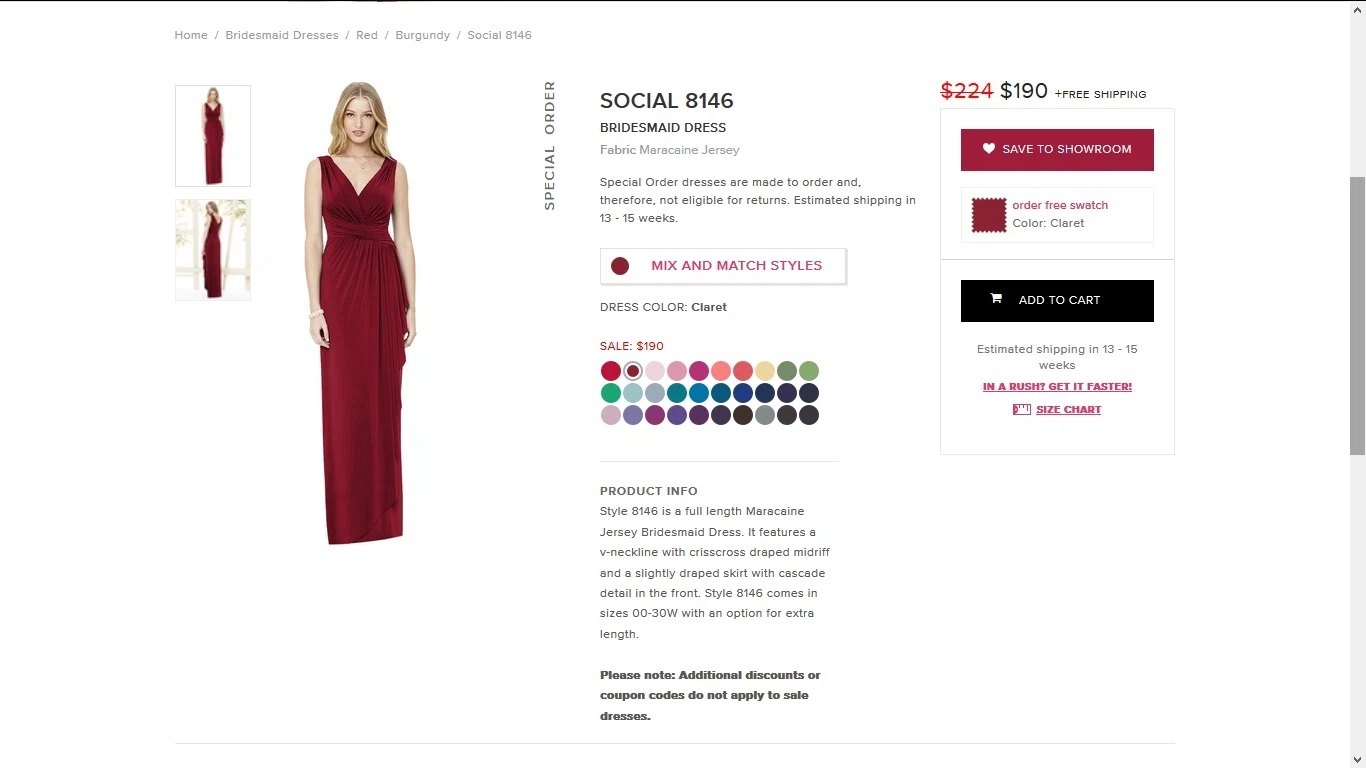Add the dress to the cart

pyautogui.click(x=1057, y=301)
